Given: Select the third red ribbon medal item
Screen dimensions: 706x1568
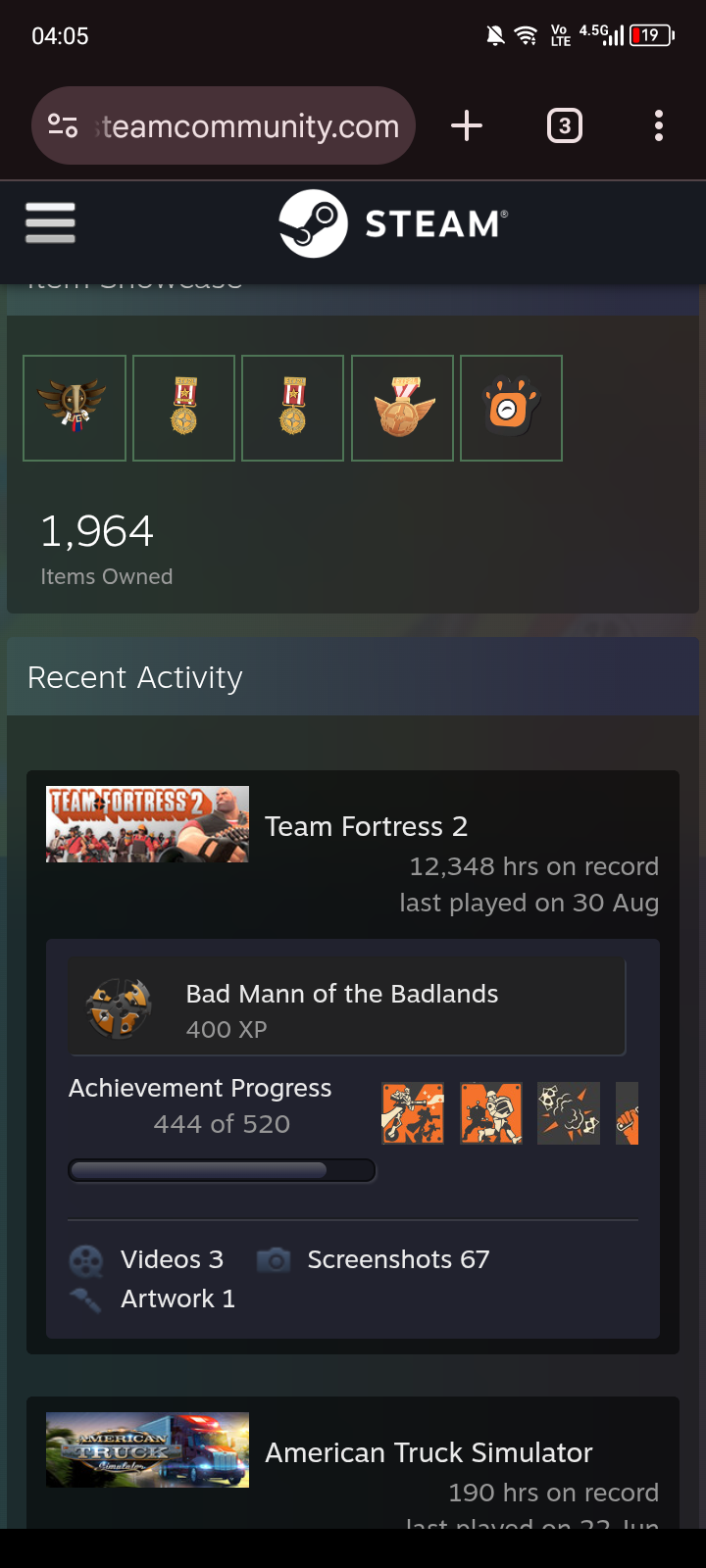Looking at the screenshot, I should pyautogui.click(x=293, y=408).
